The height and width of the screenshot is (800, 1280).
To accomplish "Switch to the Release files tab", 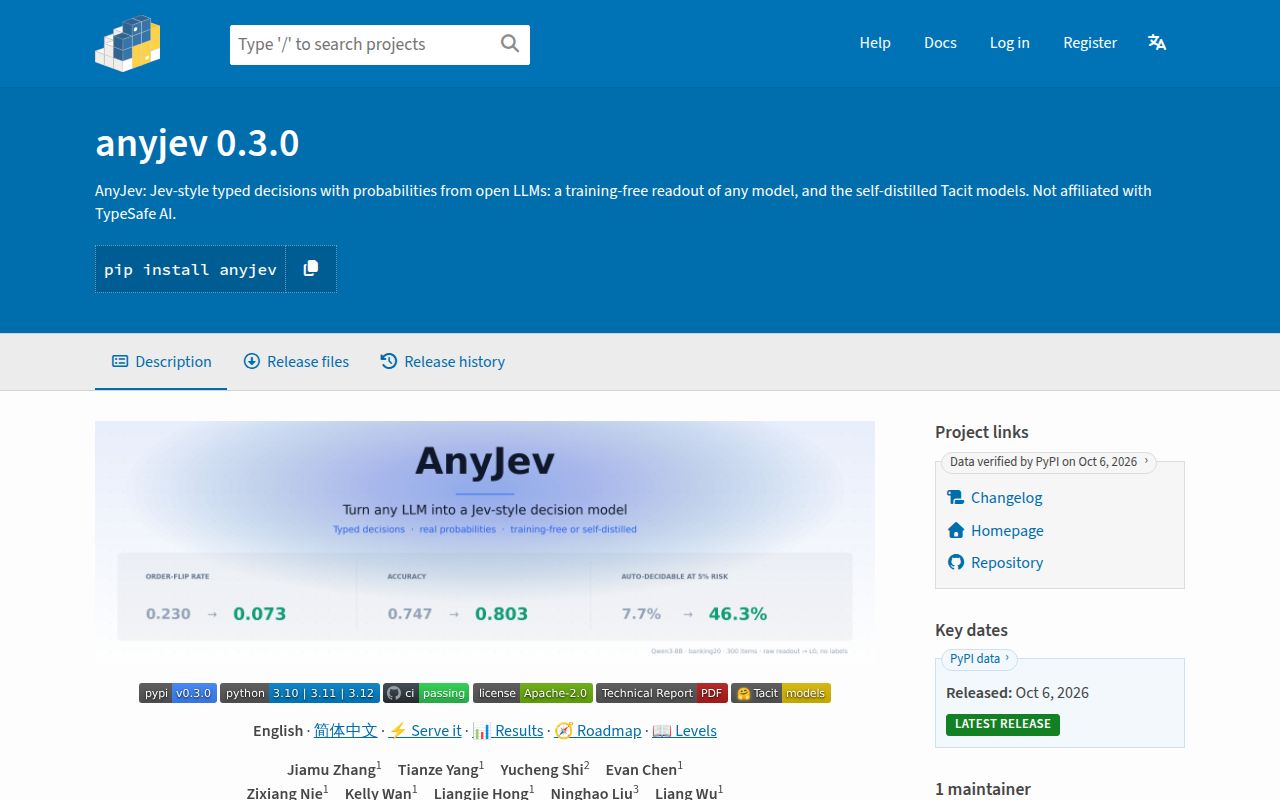I will (x=296, y=361).
